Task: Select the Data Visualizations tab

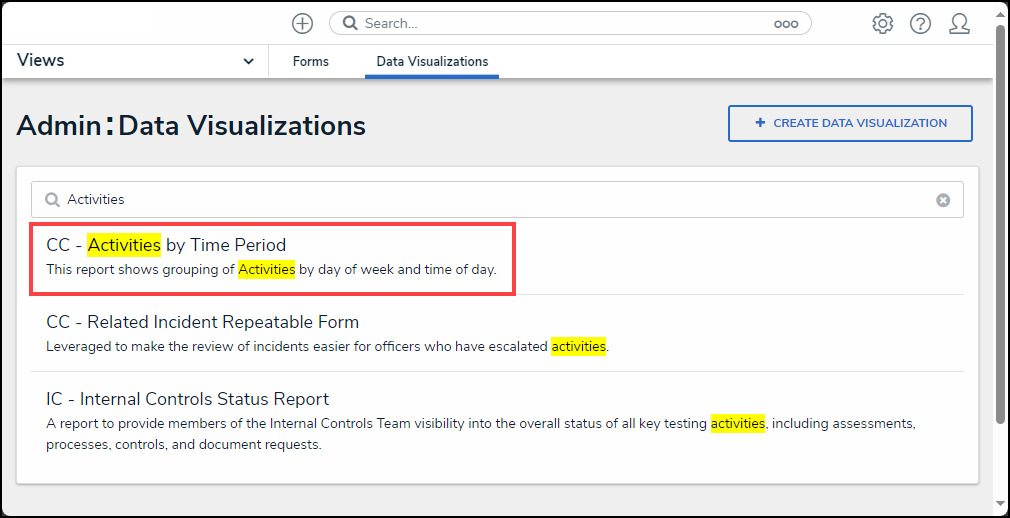Action: (432, 62)
